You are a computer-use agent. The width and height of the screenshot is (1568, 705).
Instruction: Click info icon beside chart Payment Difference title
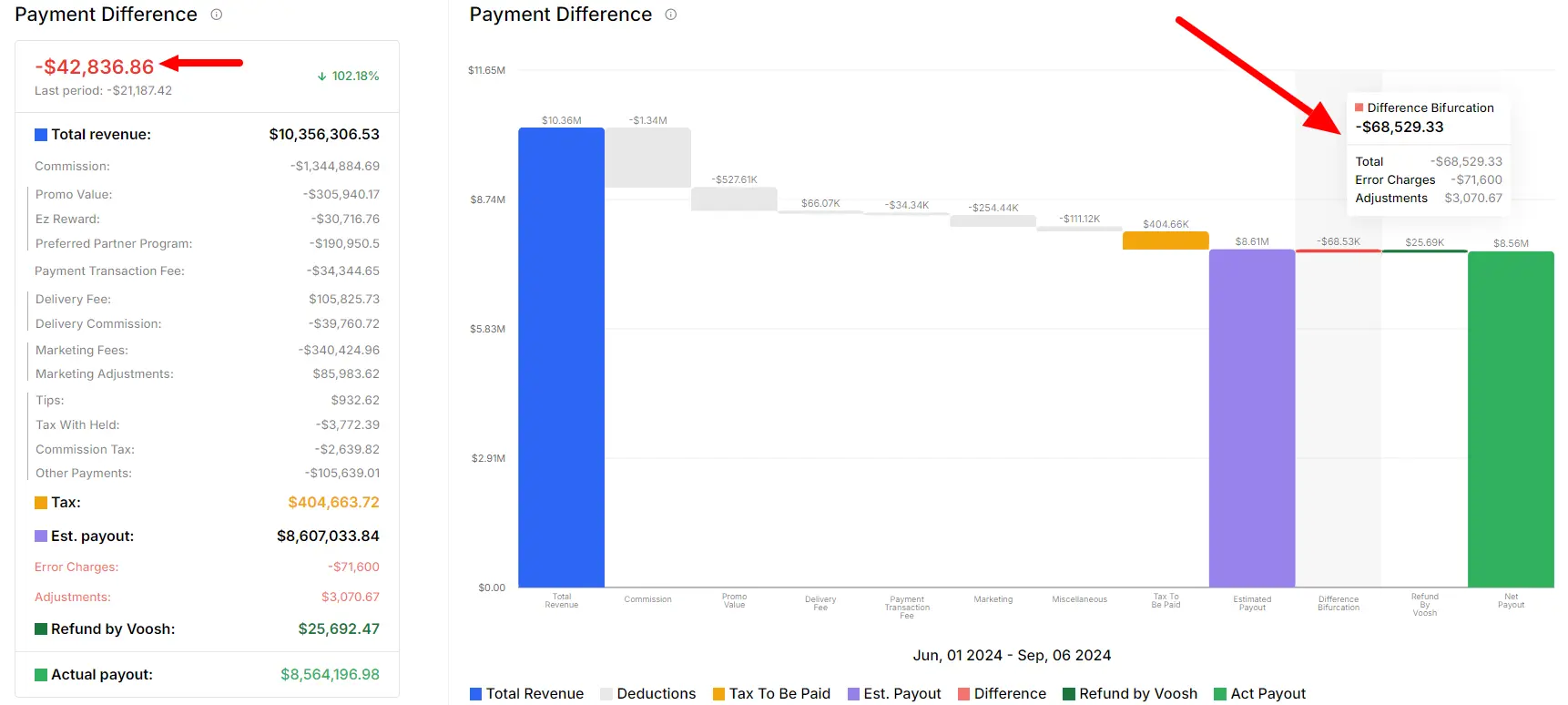(671, 15)
